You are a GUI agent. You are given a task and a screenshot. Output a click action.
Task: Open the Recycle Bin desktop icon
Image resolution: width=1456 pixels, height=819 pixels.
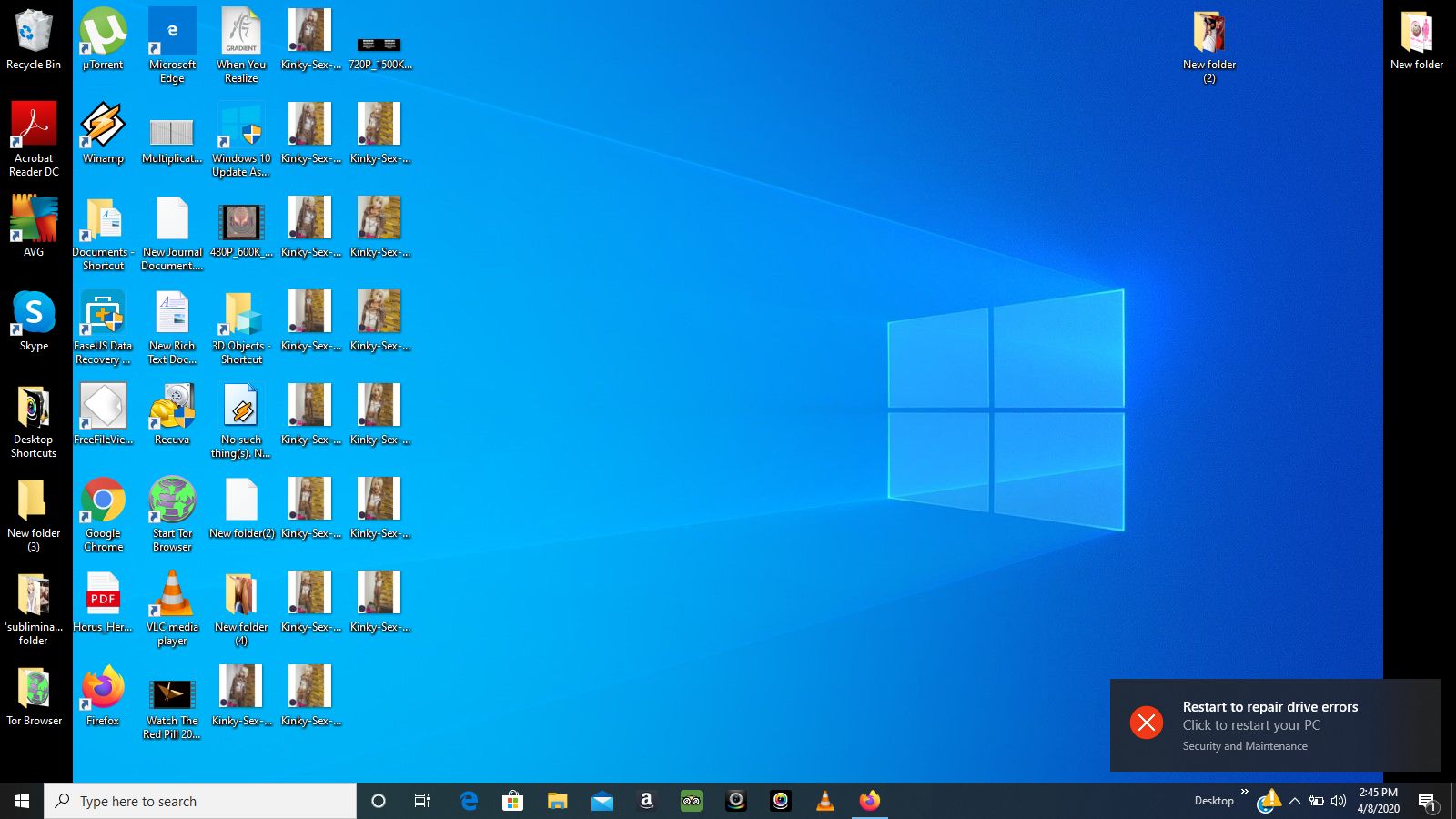(34, 40)
